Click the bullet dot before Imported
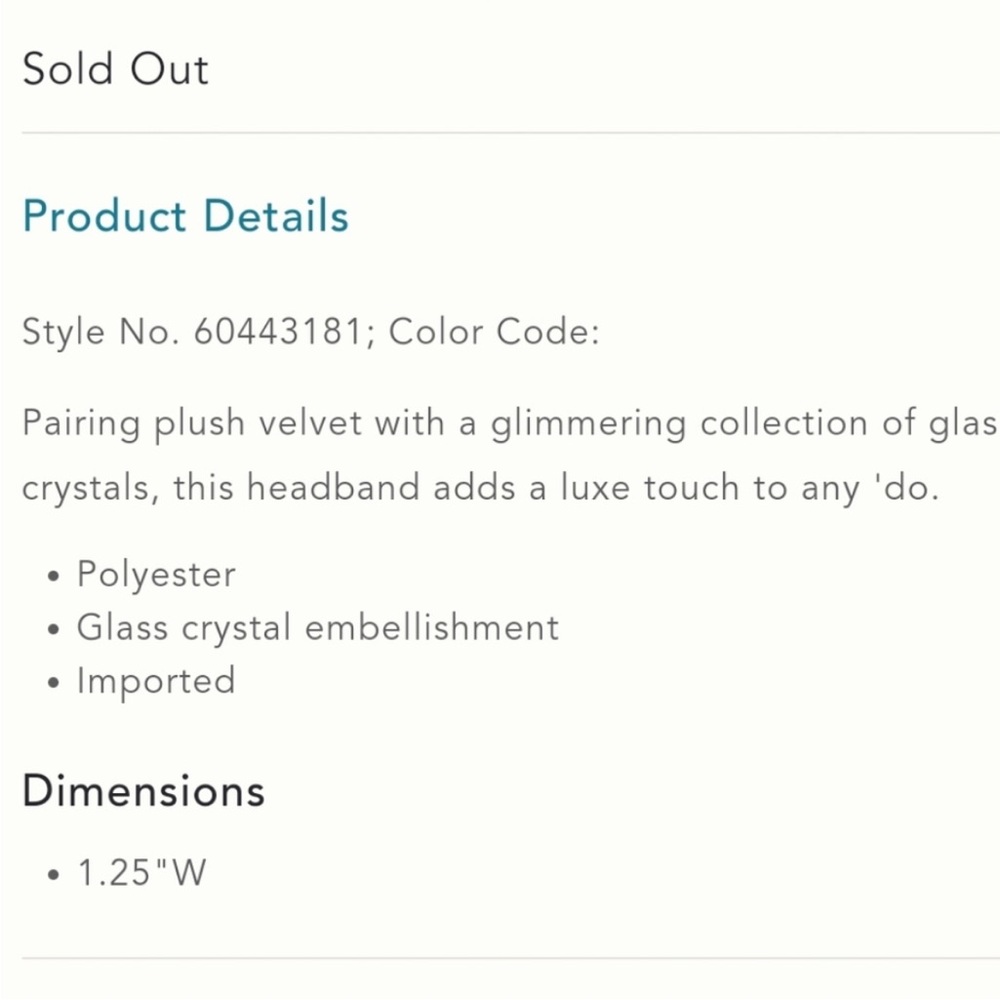This screenshot has width=1000, height=1000. pyautogui.click(x=54, y=683)
